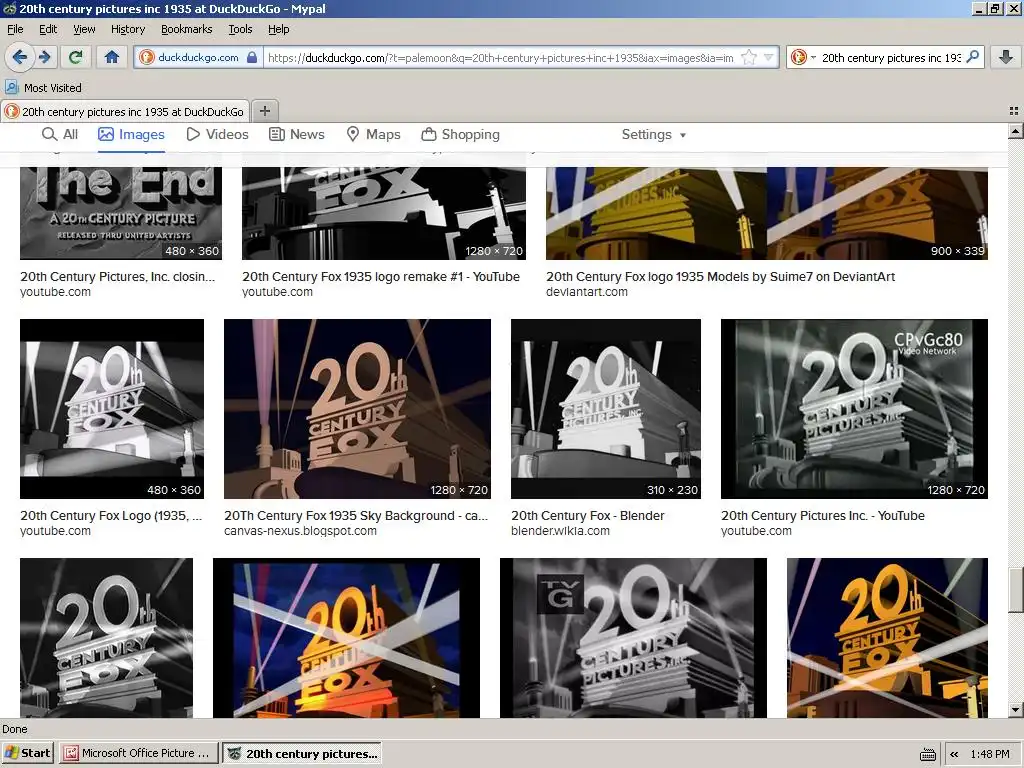Open the 20th Century Fox - Blender thumbnail

606,409
